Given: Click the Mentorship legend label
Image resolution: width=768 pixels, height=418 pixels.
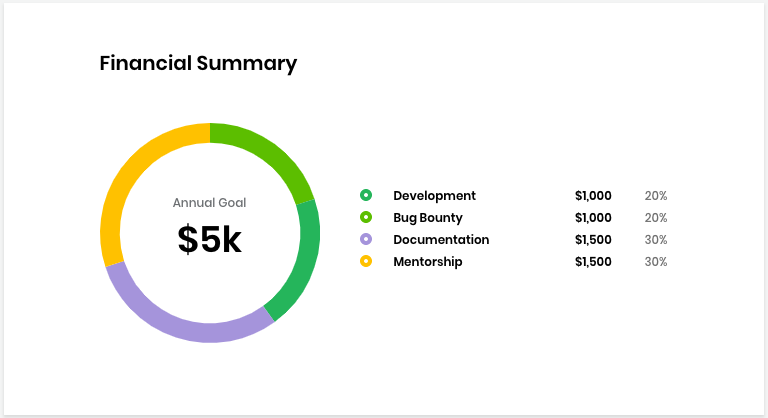Looking at the screenshot, I should point(427,262).
